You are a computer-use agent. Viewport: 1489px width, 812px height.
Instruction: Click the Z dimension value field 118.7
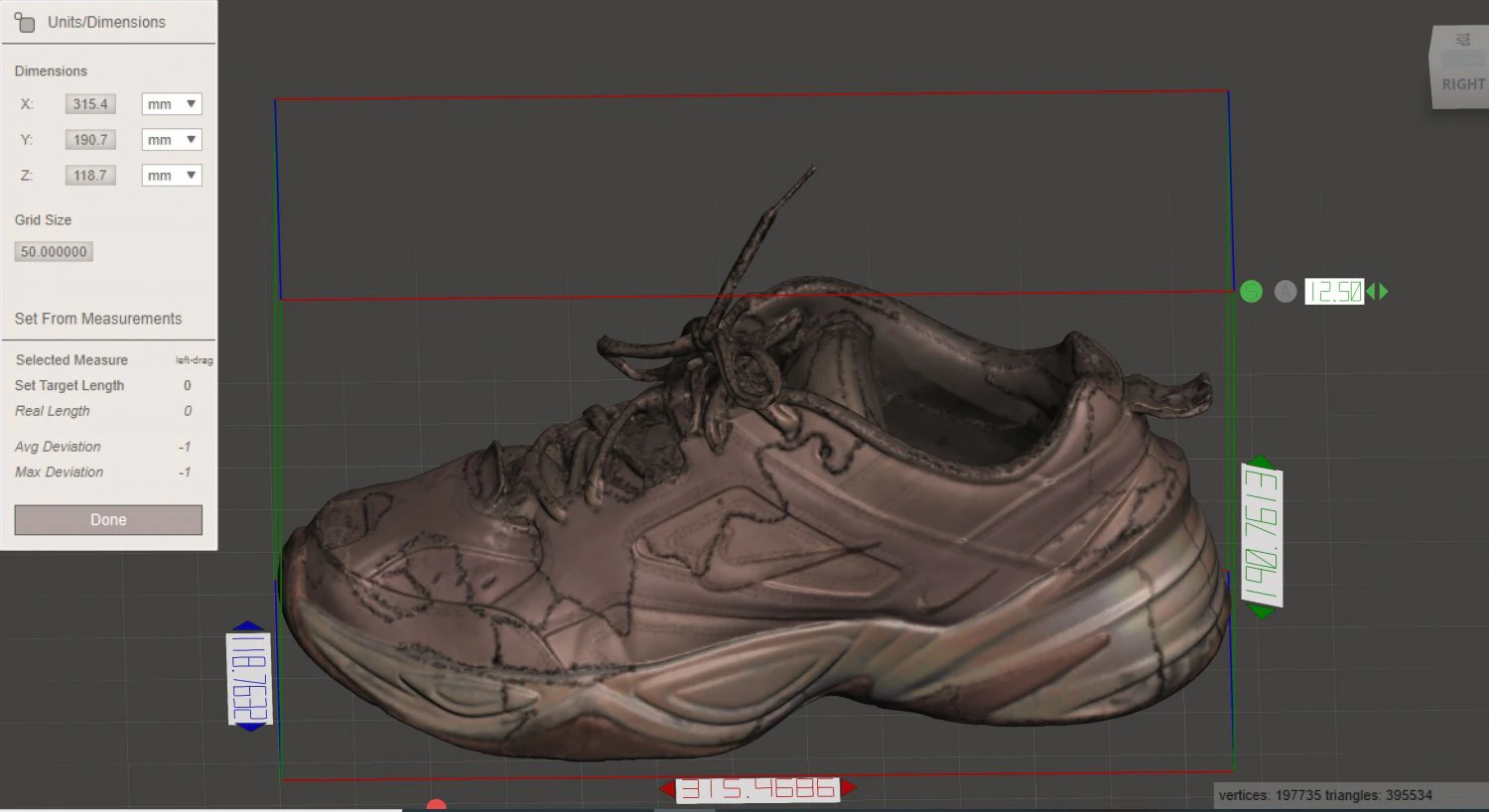point(90,176)
